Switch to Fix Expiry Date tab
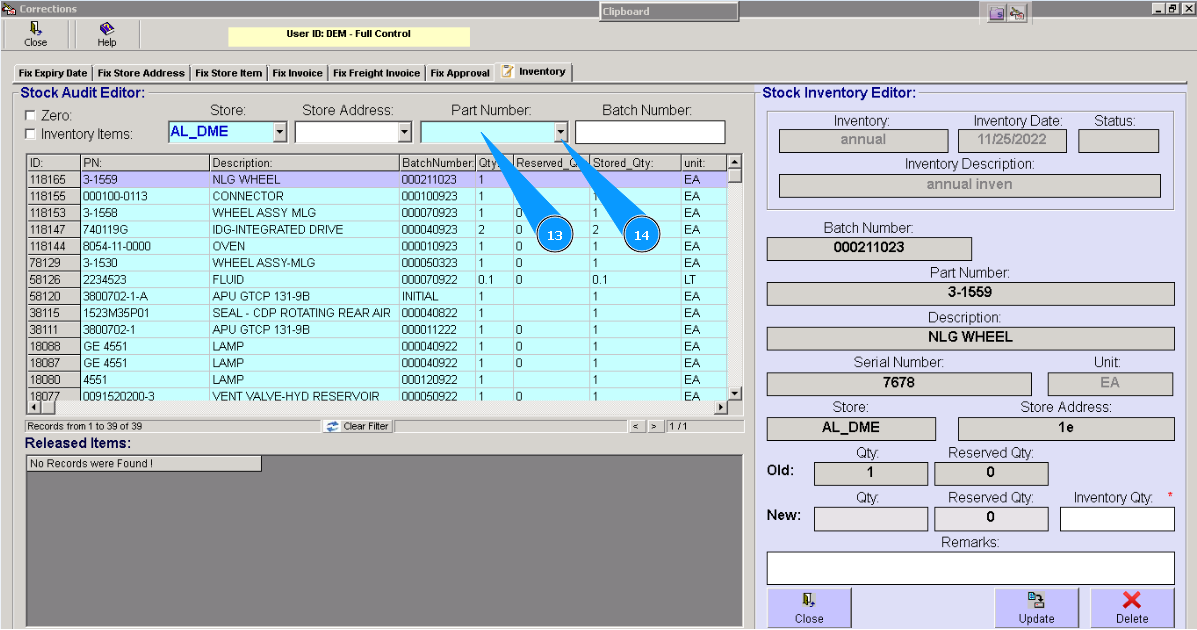This screenshot has width=1197, height=630. coord(53,73)
